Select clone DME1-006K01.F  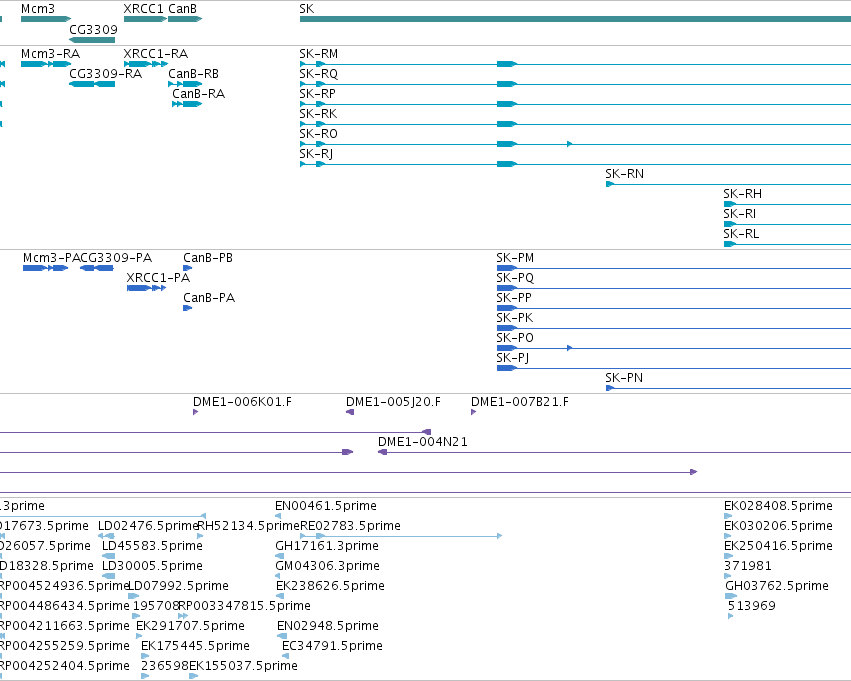pos(195,412)
